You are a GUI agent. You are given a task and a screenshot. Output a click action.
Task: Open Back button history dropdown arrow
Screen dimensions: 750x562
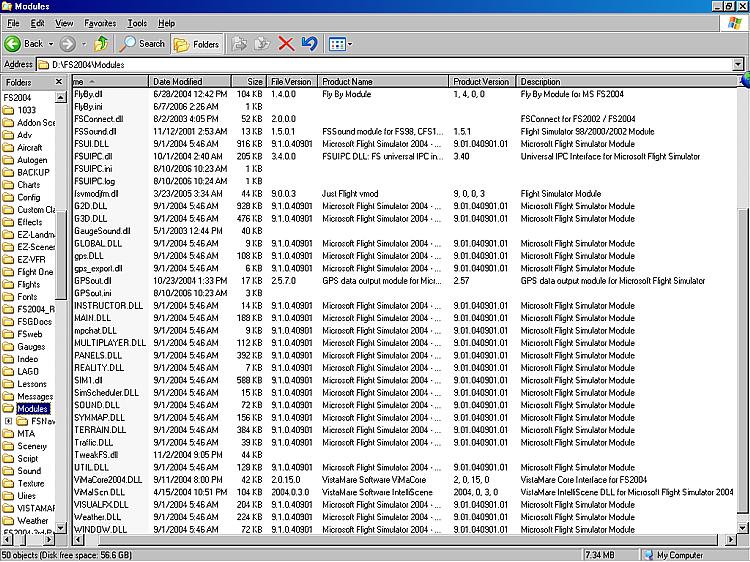[x=51, y=44]
